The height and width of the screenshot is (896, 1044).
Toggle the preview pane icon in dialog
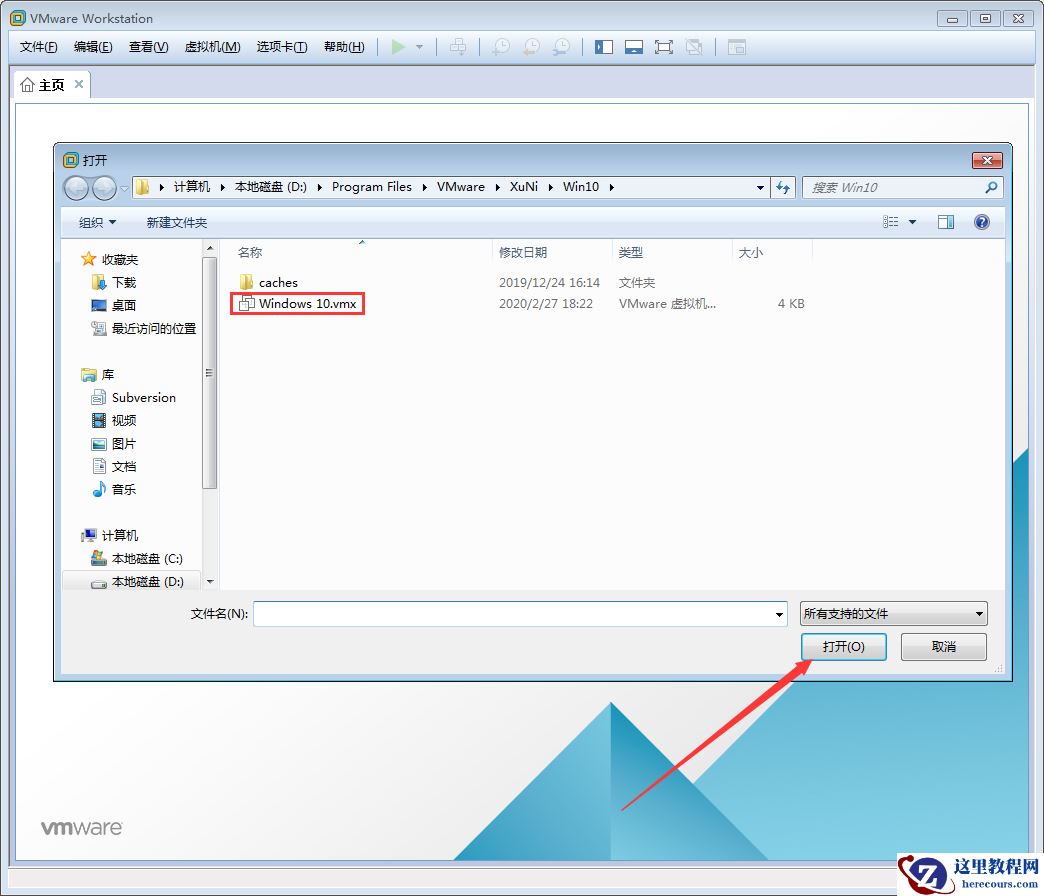(946, 221)
